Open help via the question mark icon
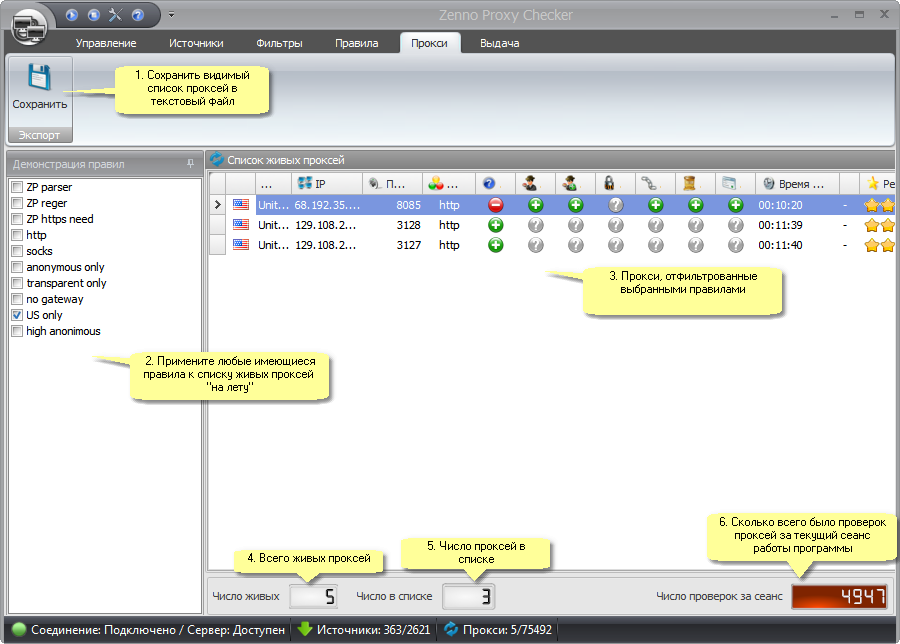The width and height of the screenshot is (900, 644). pyautogui.click(x=137, y=15)
